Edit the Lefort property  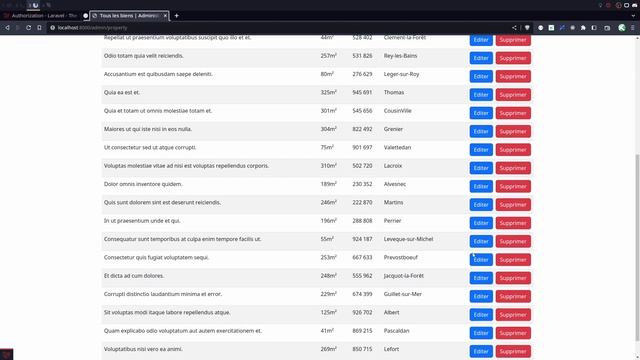pyautogui.click(x=481, y=351)
